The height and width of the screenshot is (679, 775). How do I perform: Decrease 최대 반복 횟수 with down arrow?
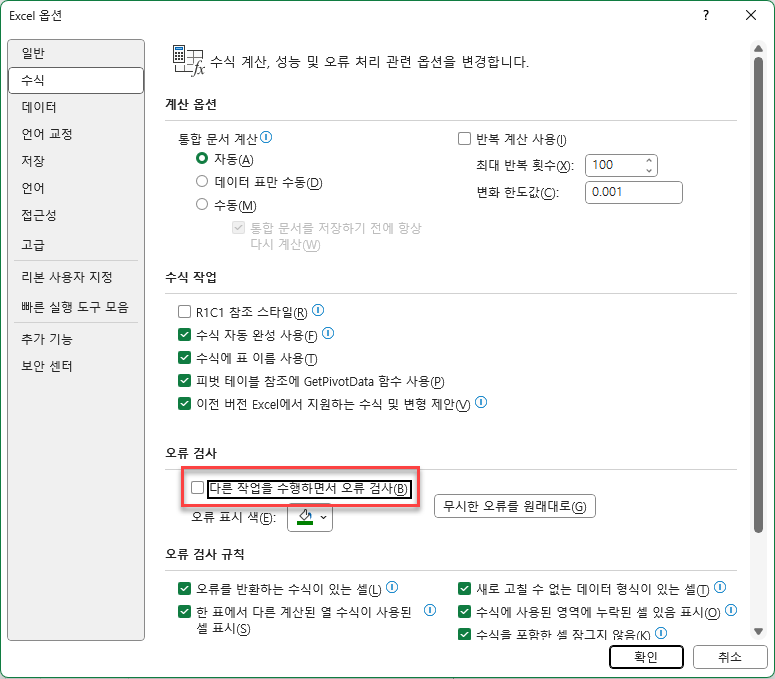coord(649,170)
